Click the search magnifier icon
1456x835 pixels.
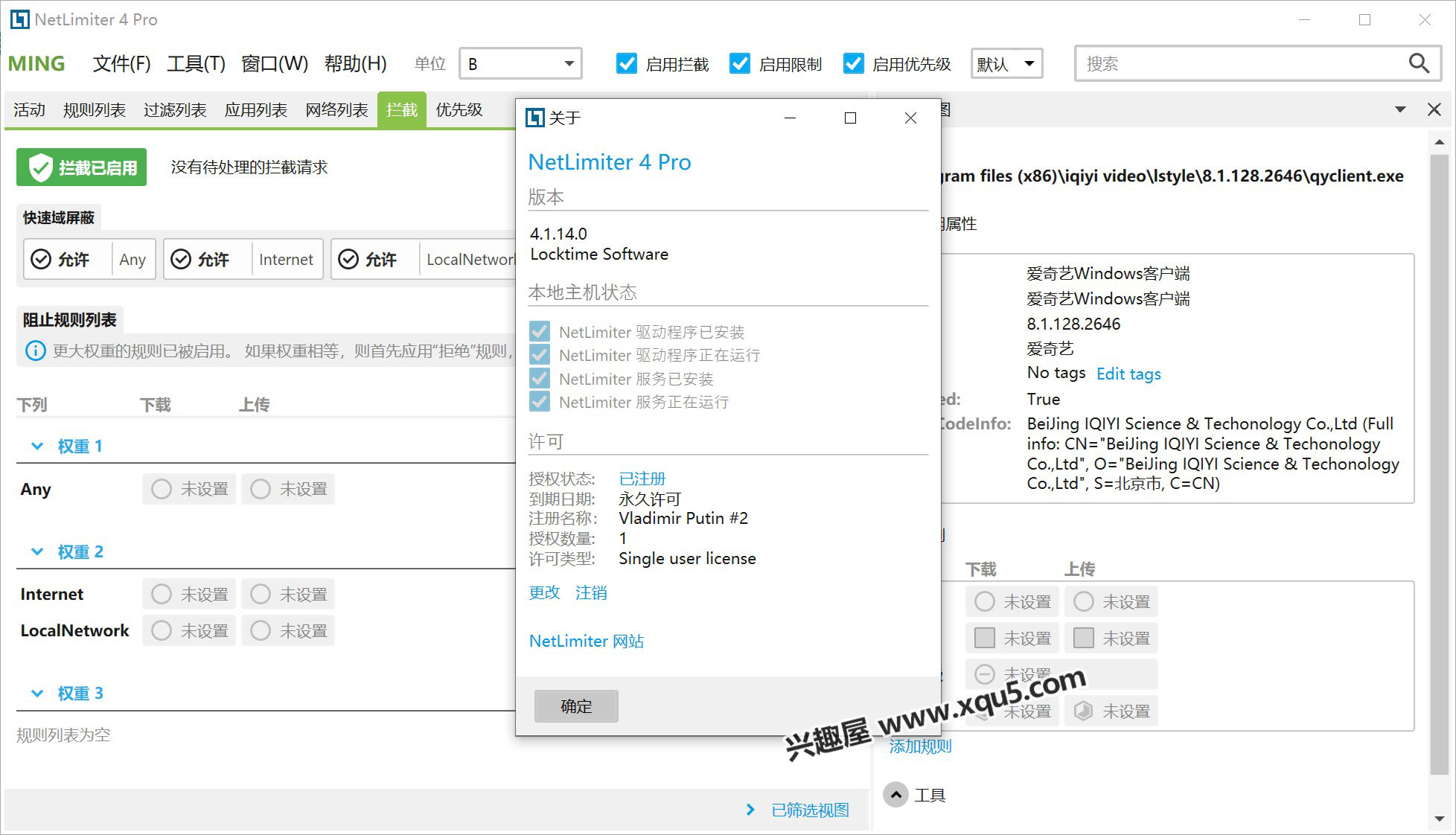[1419, 64]
